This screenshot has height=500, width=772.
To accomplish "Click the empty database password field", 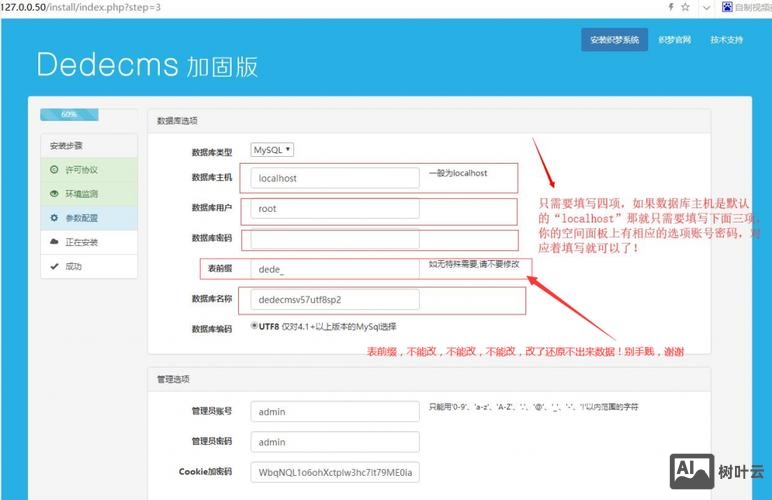I will [x=334, y=240].
